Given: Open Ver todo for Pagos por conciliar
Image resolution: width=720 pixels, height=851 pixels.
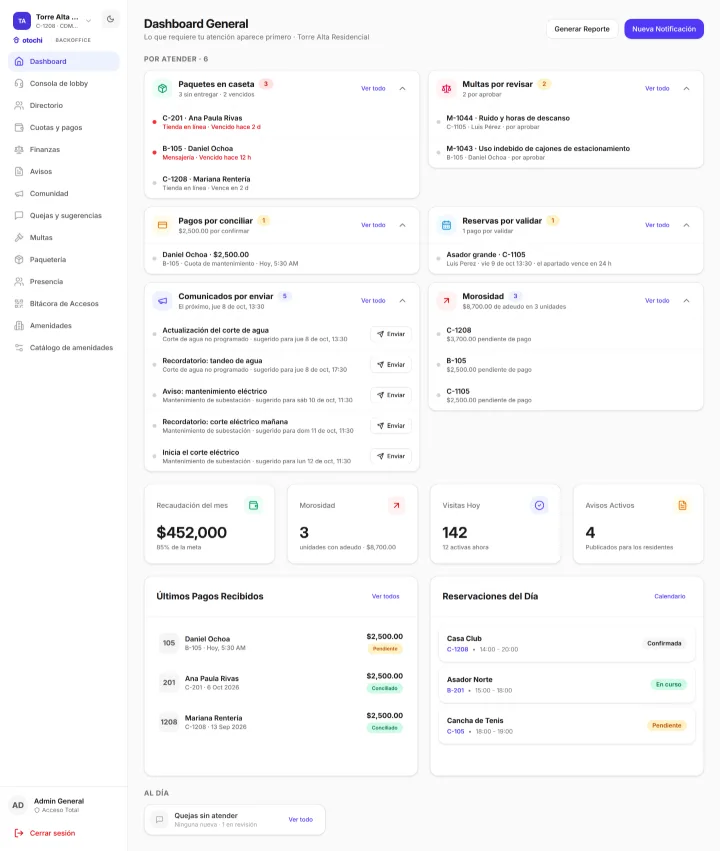Looking at the screenshot, I should point(373,225).
